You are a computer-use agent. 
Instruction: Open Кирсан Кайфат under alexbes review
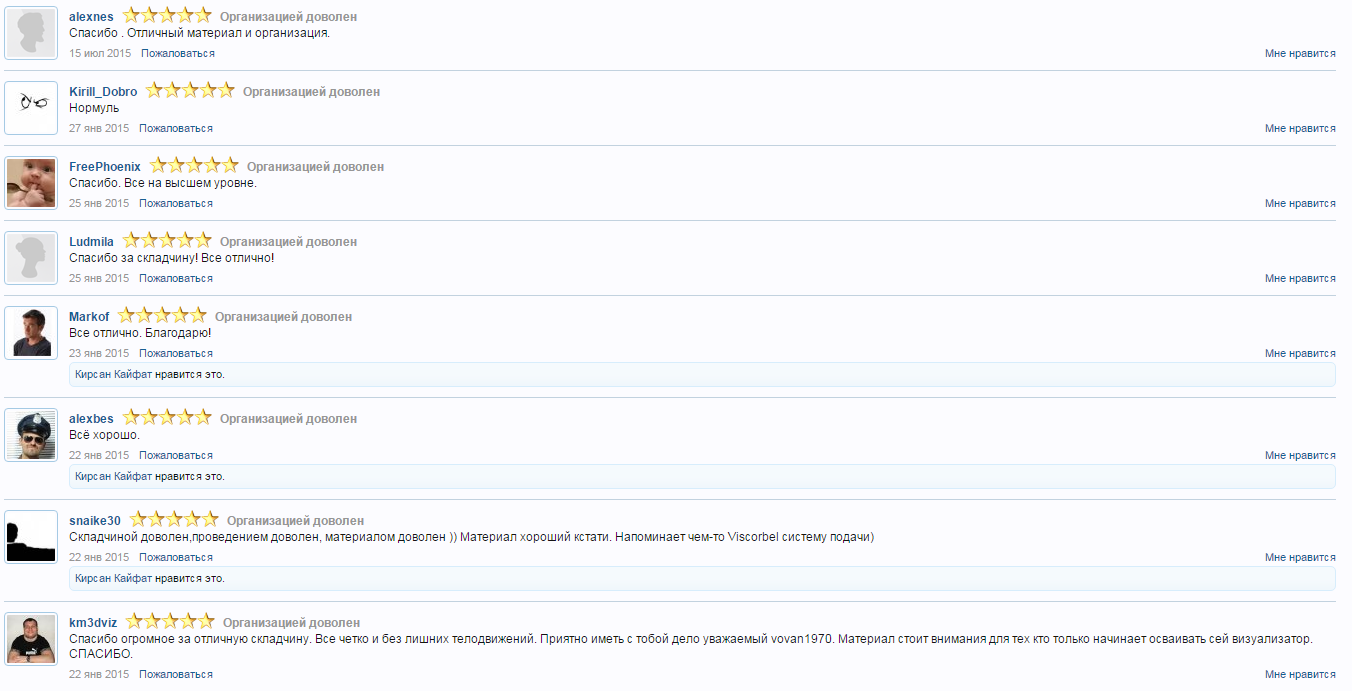113,477
